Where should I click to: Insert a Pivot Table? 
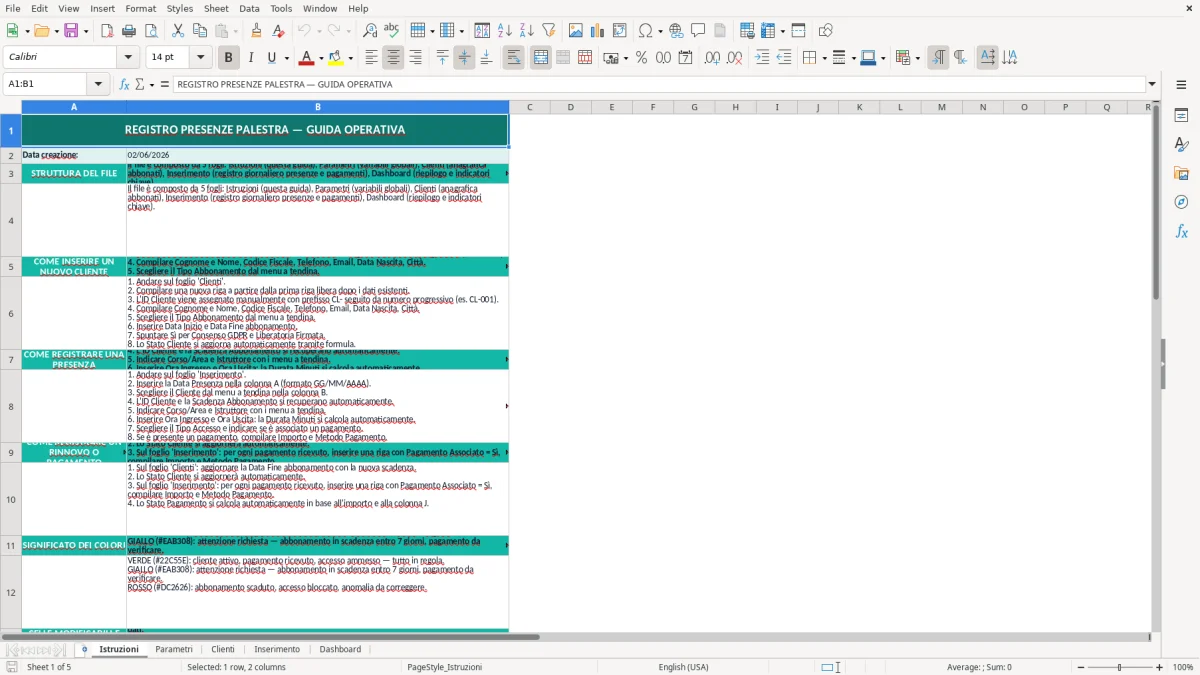click(620, 31)
